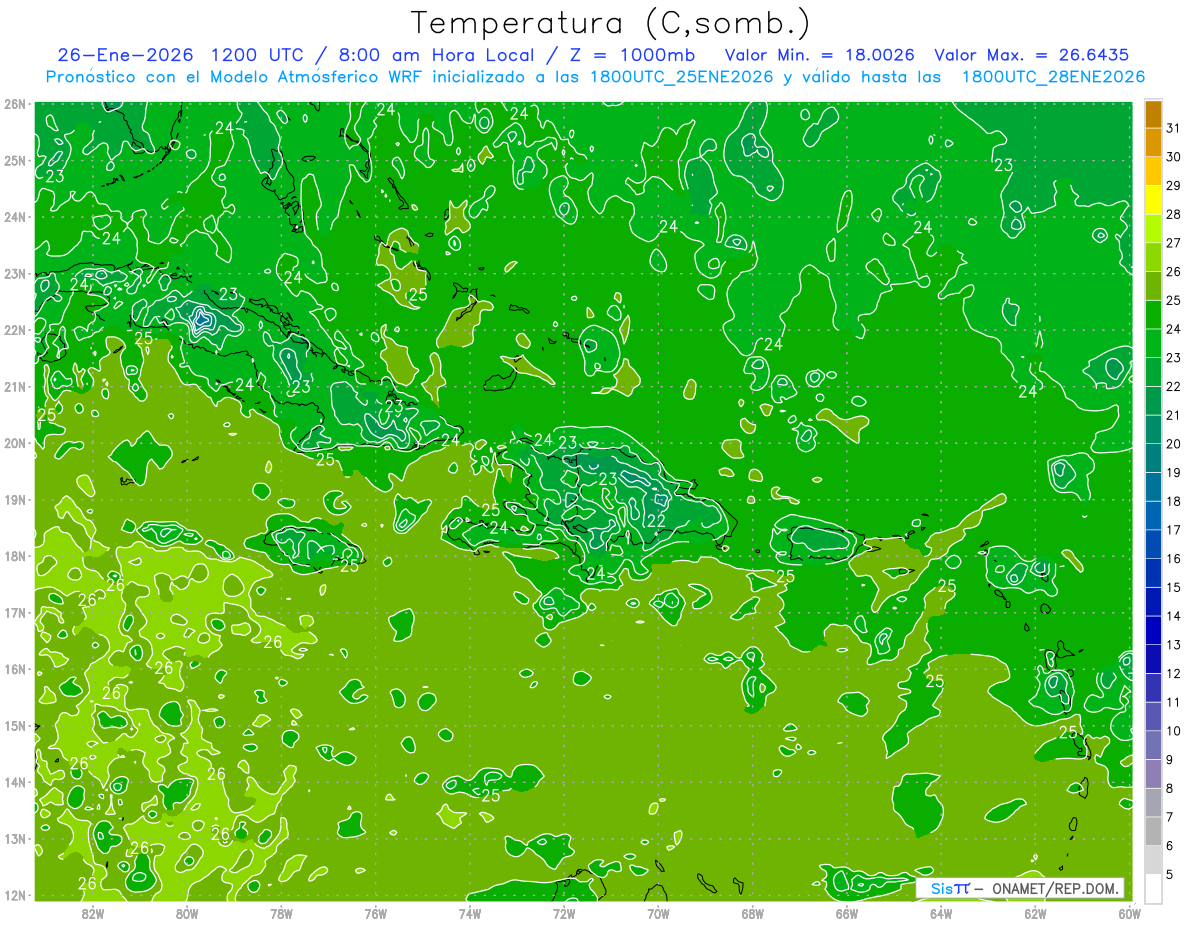Click the color scale label "14"
1200x927 pixels.
click(1174, 616)
